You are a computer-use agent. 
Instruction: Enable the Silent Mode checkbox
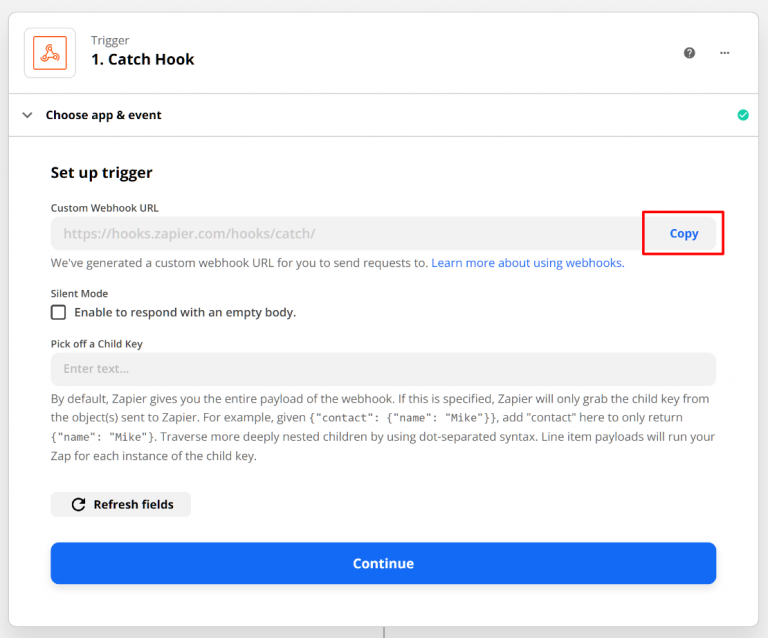59,312
